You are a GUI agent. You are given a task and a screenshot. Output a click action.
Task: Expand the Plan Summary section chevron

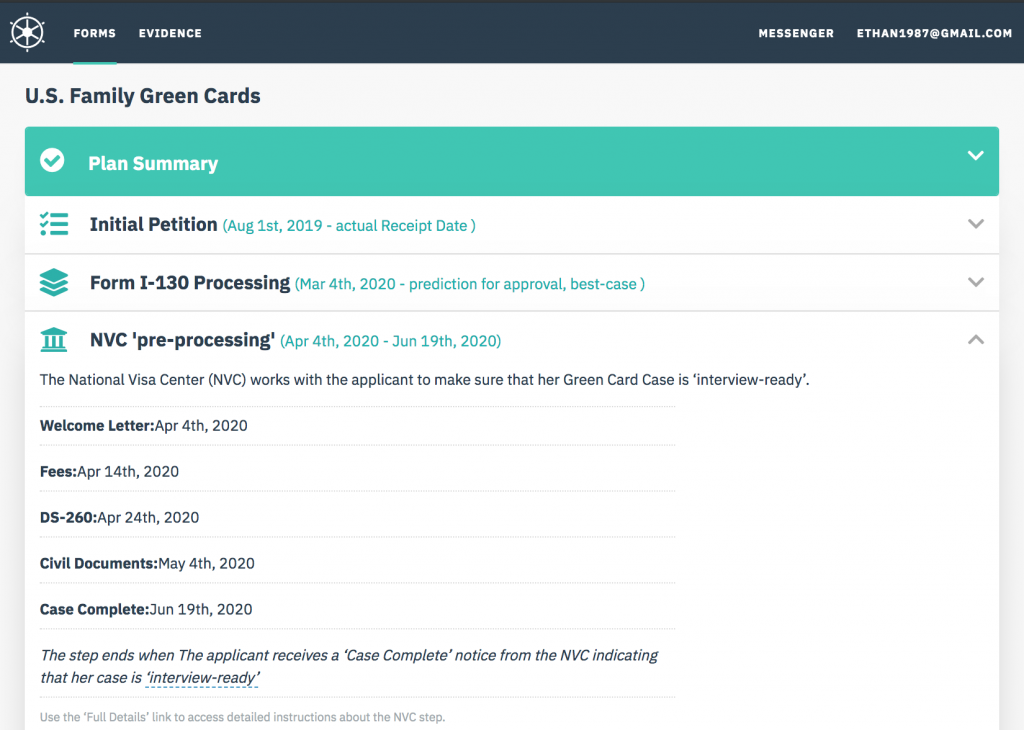point(976,155)
